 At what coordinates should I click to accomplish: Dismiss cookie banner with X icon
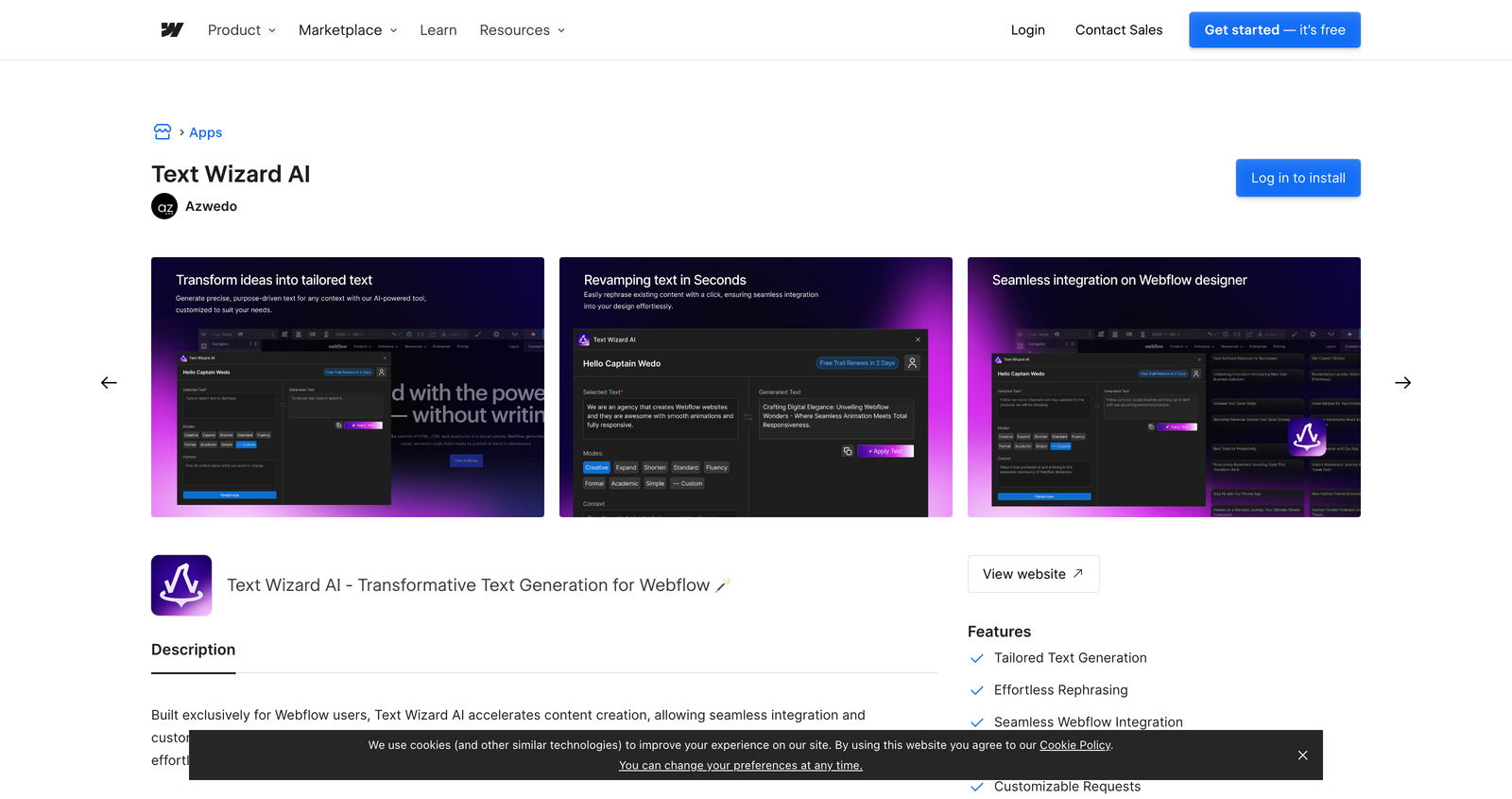pyautogui.click(x=1302, y=755)
